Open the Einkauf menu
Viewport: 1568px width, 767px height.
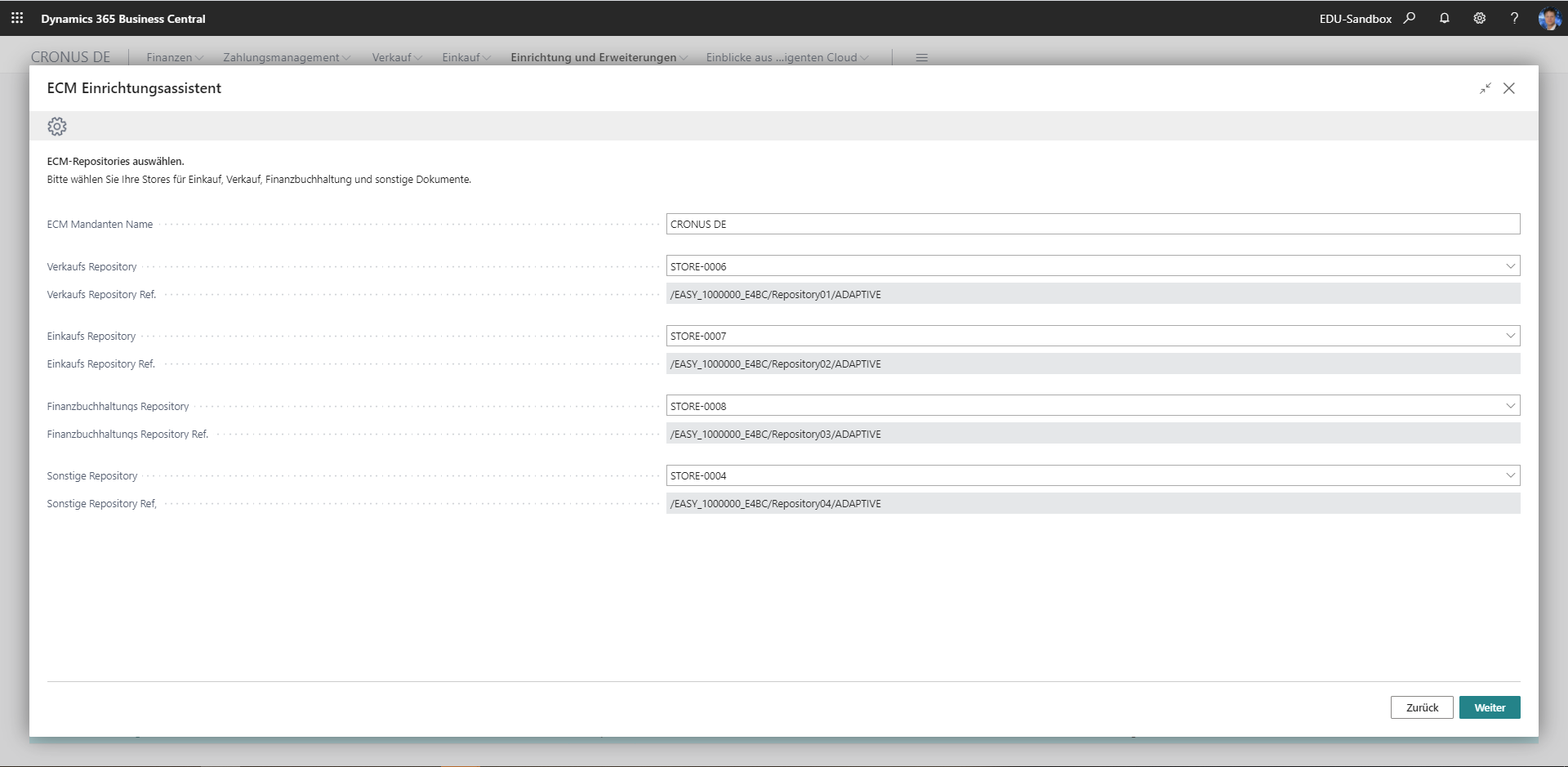(x=466, y=57)
